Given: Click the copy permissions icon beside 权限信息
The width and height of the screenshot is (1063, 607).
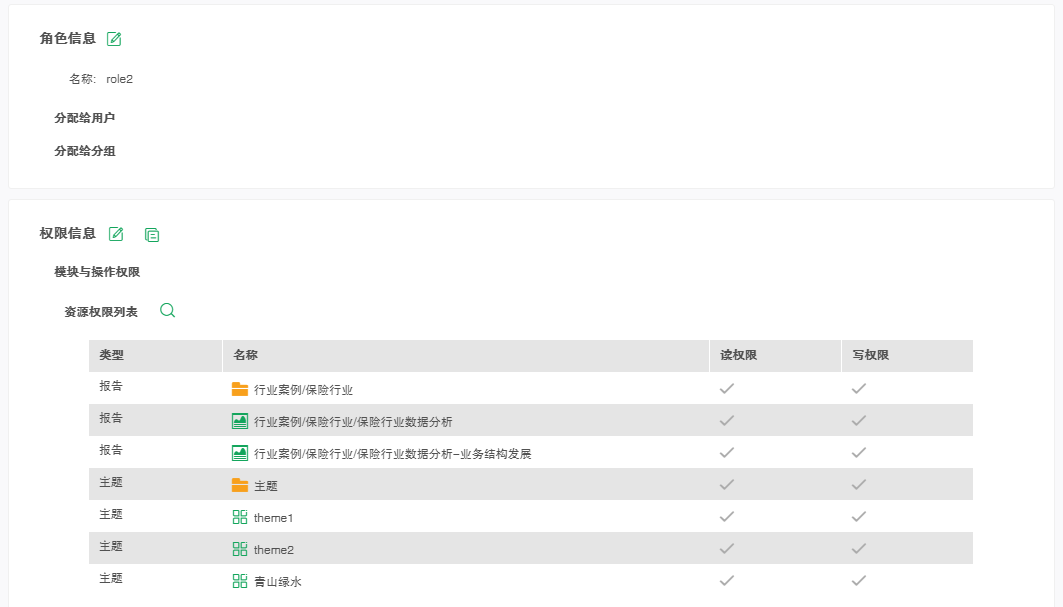Looking at the screenshot, I should pyautogui.click(x=152, y=235).
